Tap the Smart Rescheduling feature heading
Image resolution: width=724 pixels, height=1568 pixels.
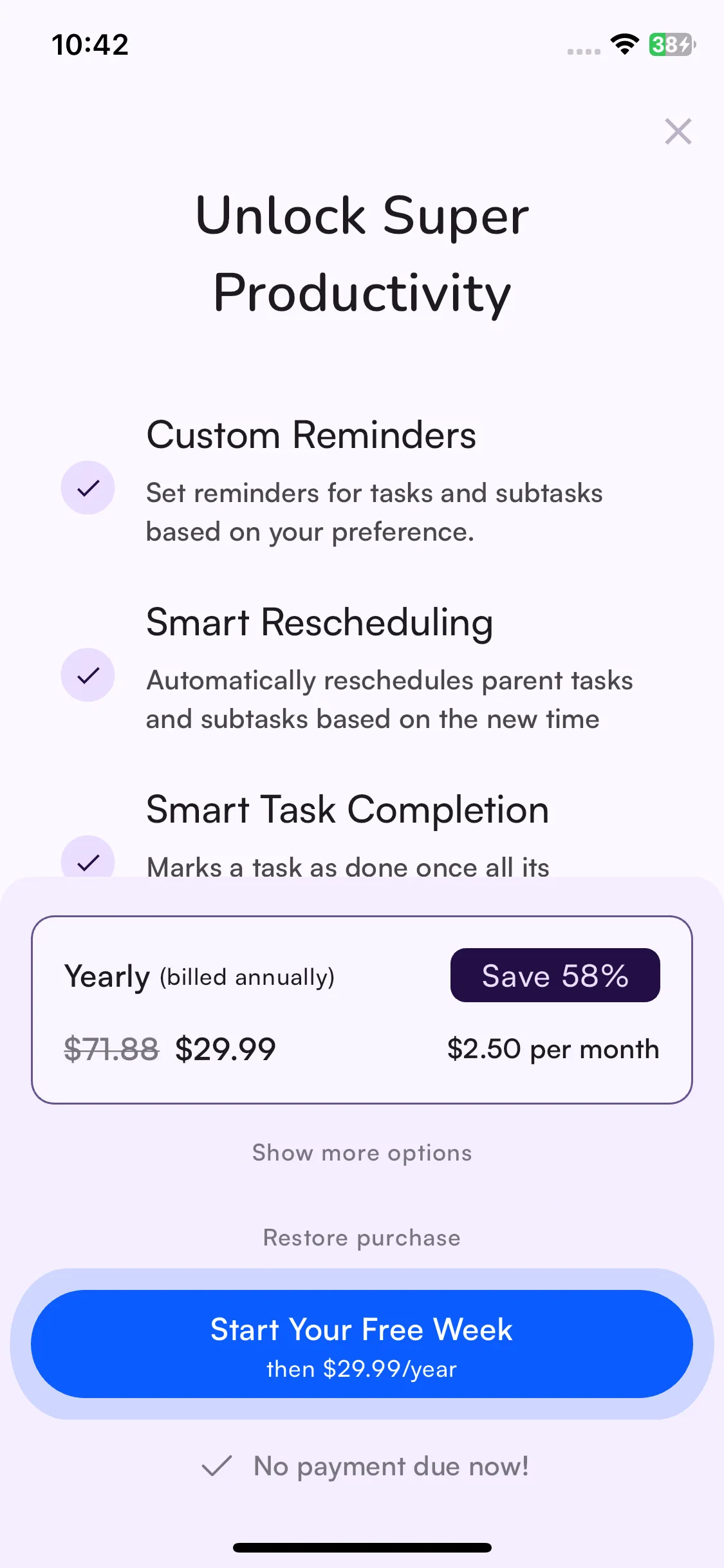(320, 622)
